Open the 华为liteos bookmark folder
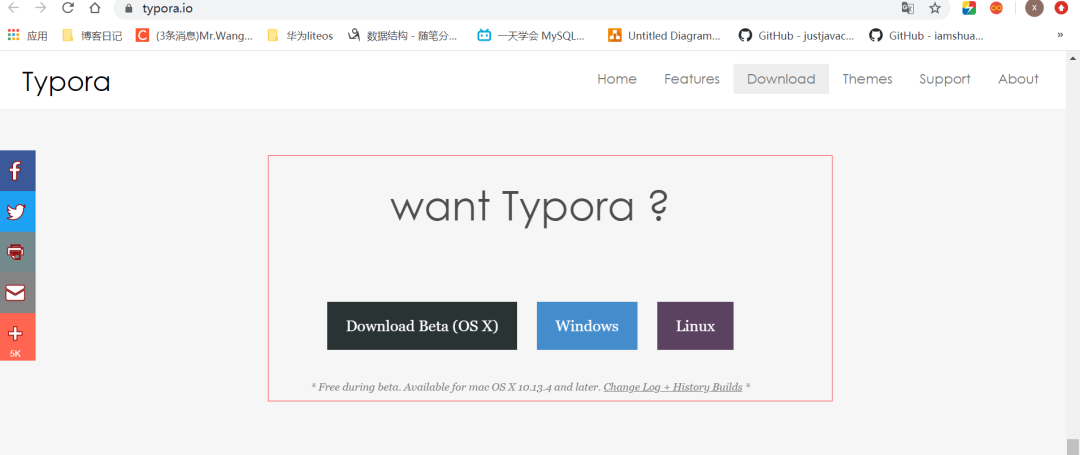 click(300, 36)
